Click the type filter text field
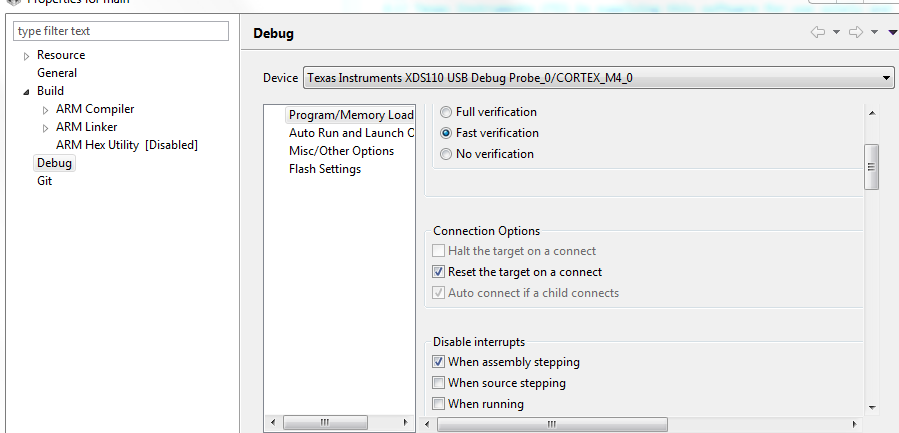 pos(121,31)
